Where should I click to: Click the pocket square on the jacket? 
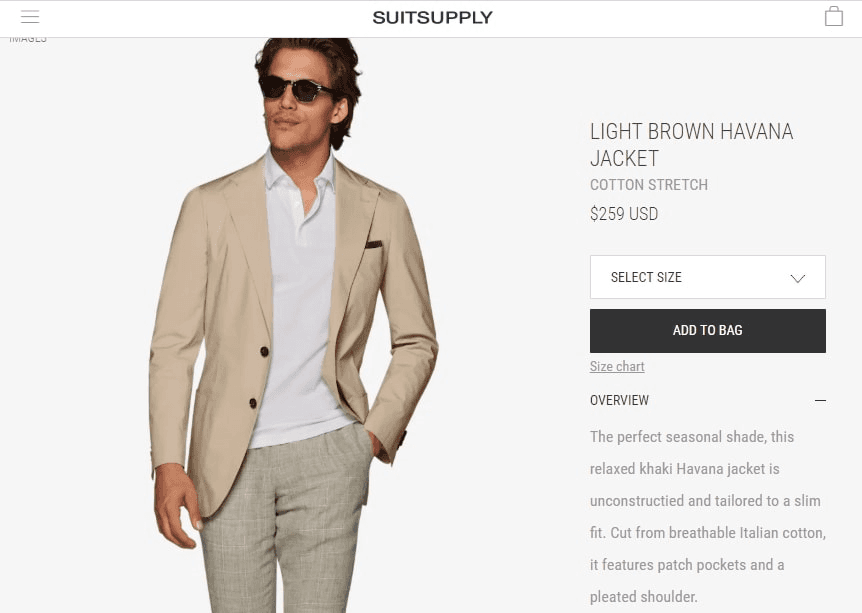tap(373, 243)
